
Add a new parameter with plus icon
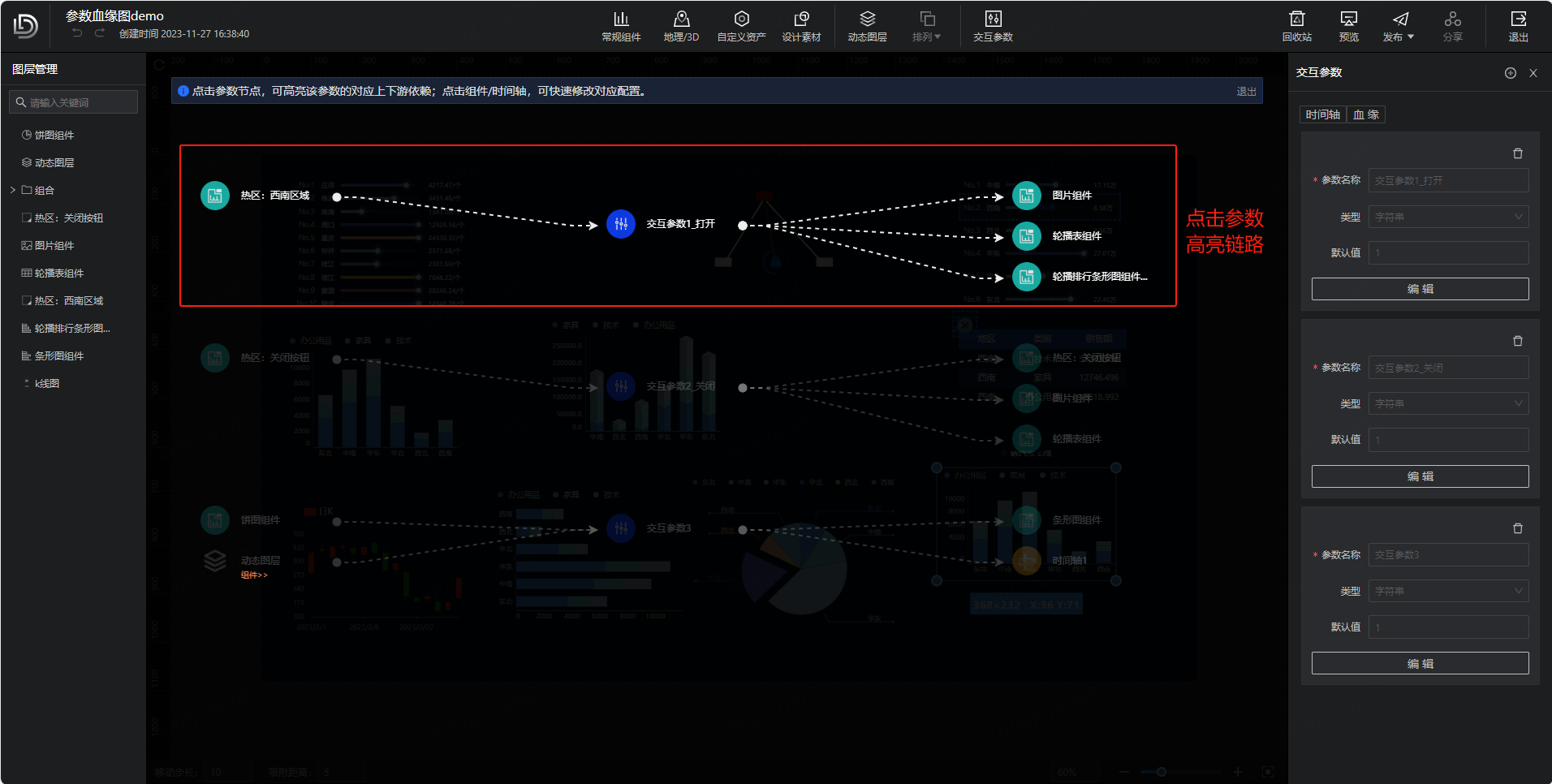(x=1510, y=73)
